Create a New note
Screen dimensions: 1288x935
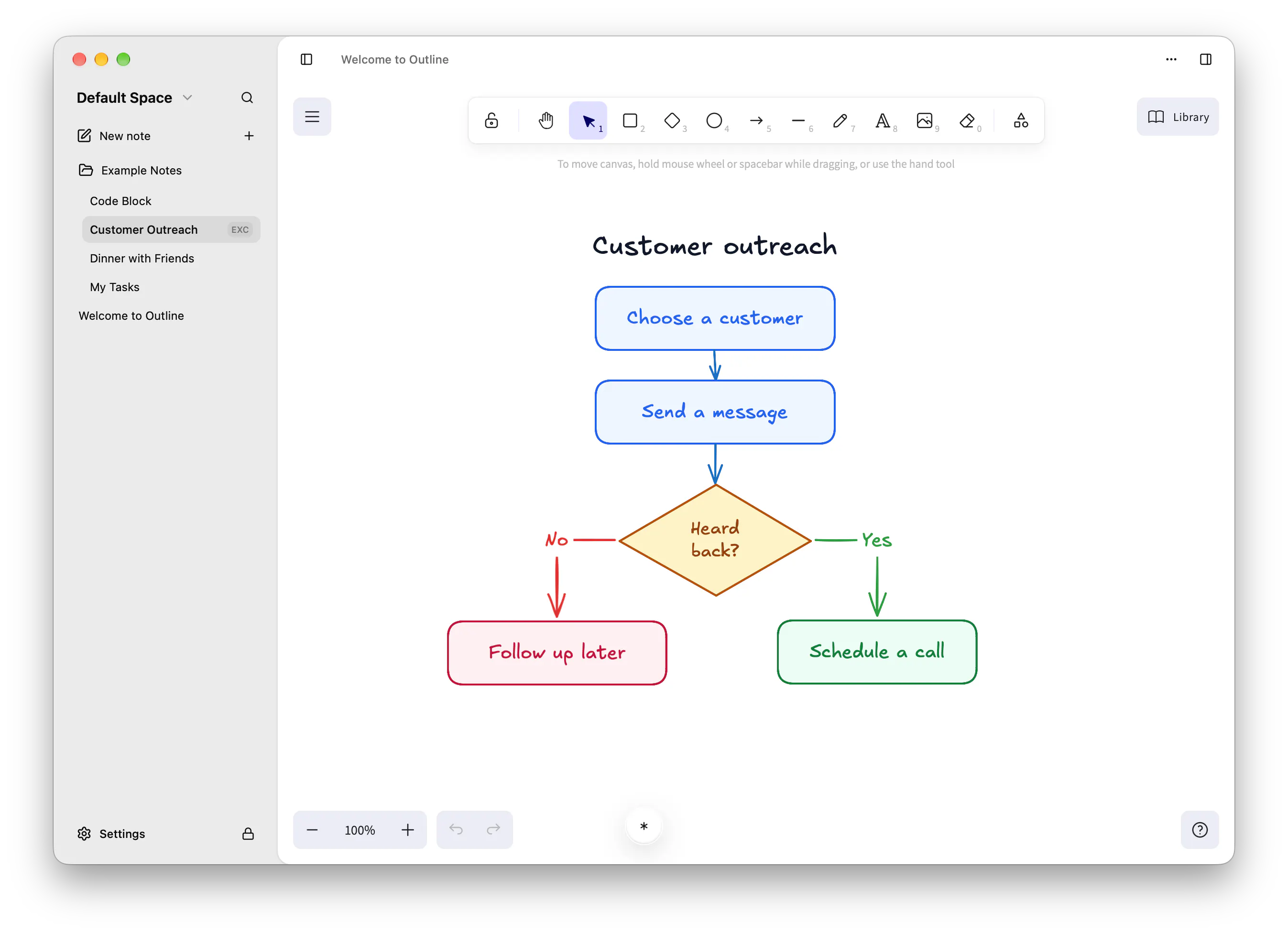point(114,136)
